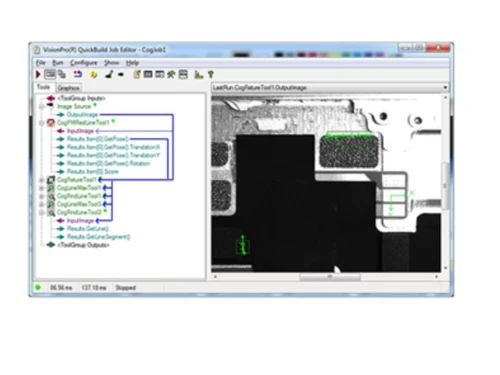Select the GetPose() TranslationX result row
This screenshot has height=375, width=500.
(113, 147)
